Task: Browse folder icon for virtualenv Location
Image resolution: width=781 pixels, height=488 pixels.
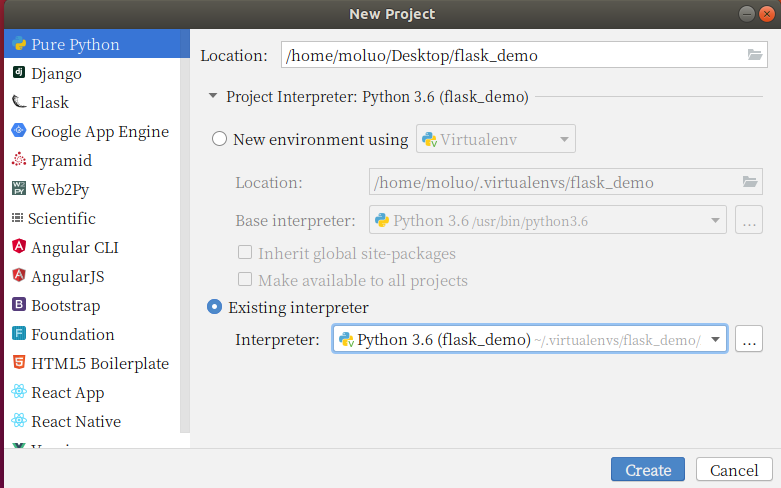Action: click(x=750, y=182)
